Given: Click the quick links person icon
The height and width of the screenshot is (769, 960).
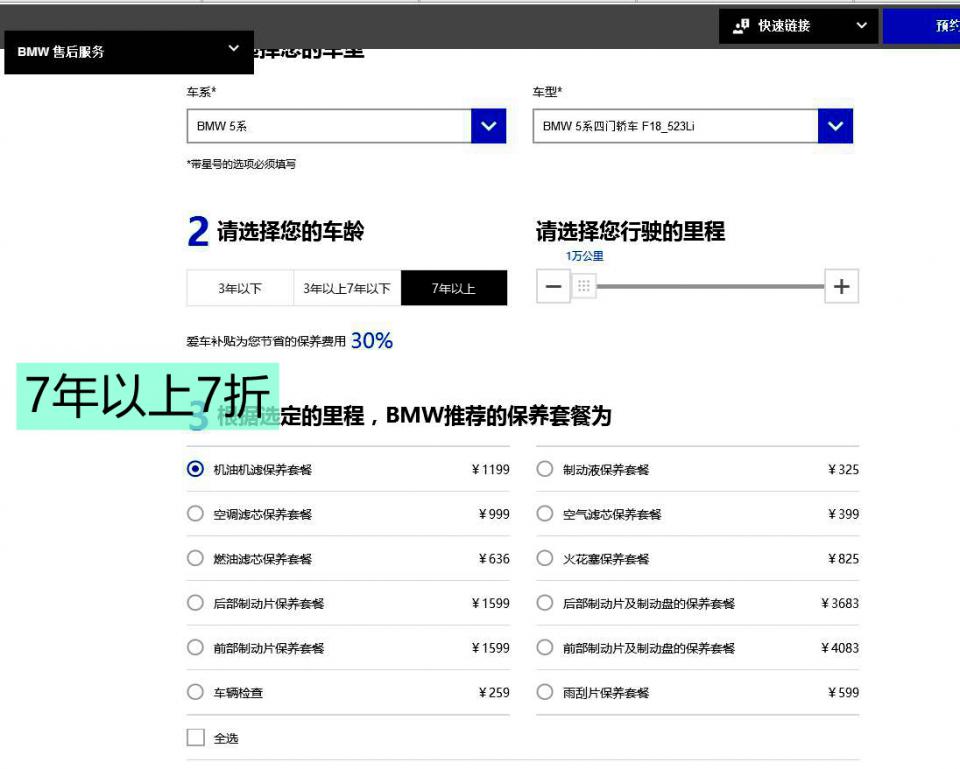Looking at the screenshot, I should tap(741, 26).
